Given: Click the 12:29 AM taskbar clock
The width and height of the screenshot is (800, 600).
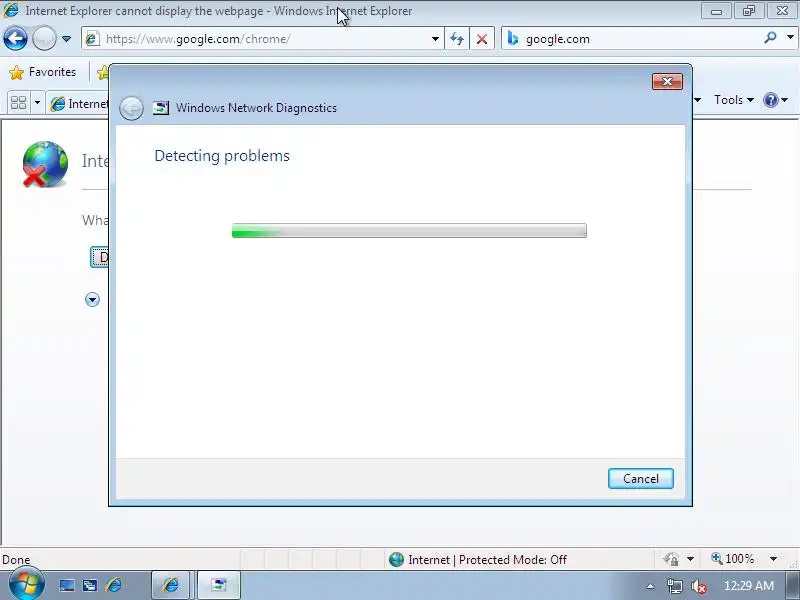Looking at the screenshot, I should tap(748, 586).
